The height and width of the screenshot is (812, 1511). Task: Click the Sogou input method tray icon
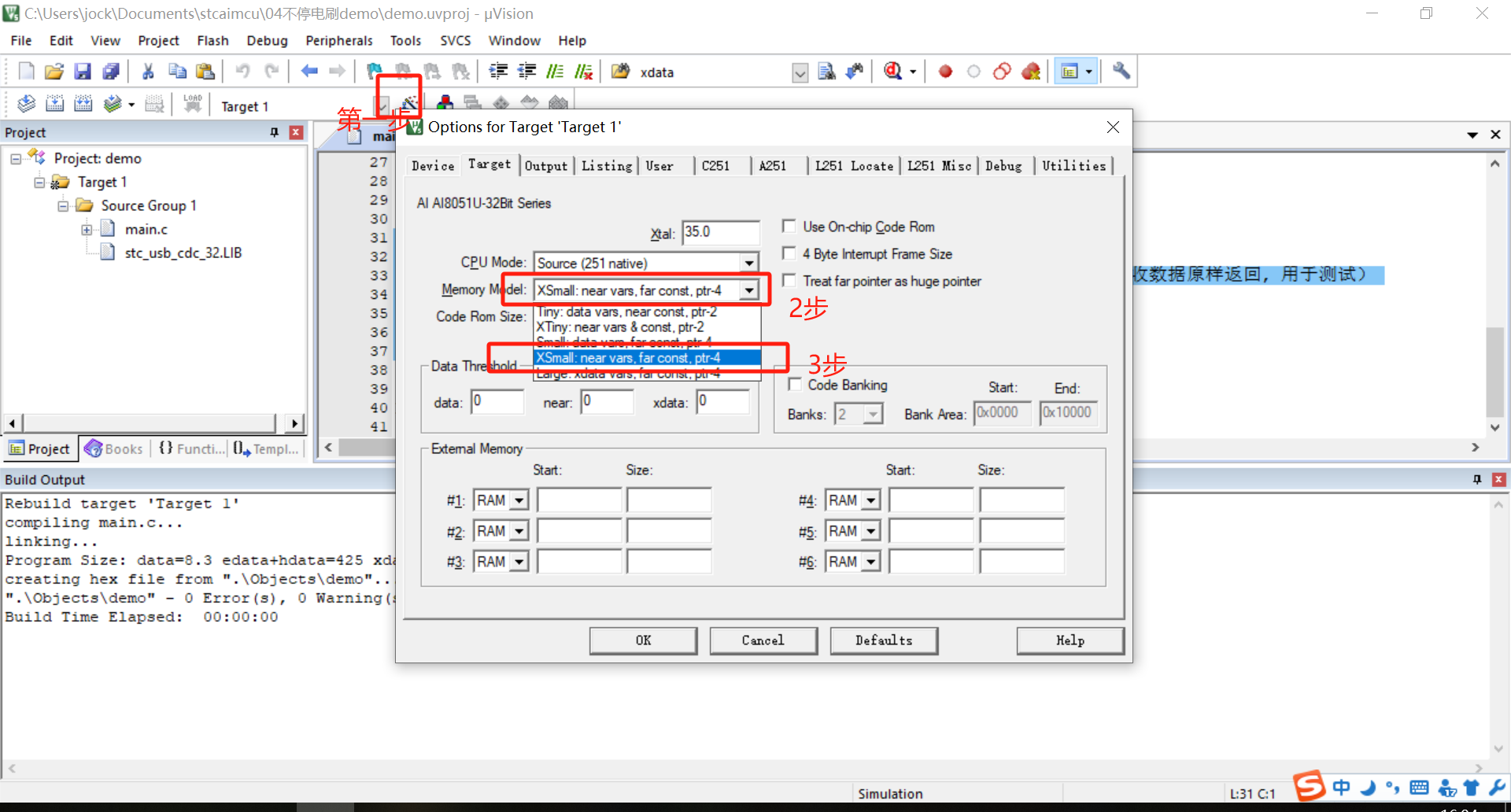tap(1310, 786)
